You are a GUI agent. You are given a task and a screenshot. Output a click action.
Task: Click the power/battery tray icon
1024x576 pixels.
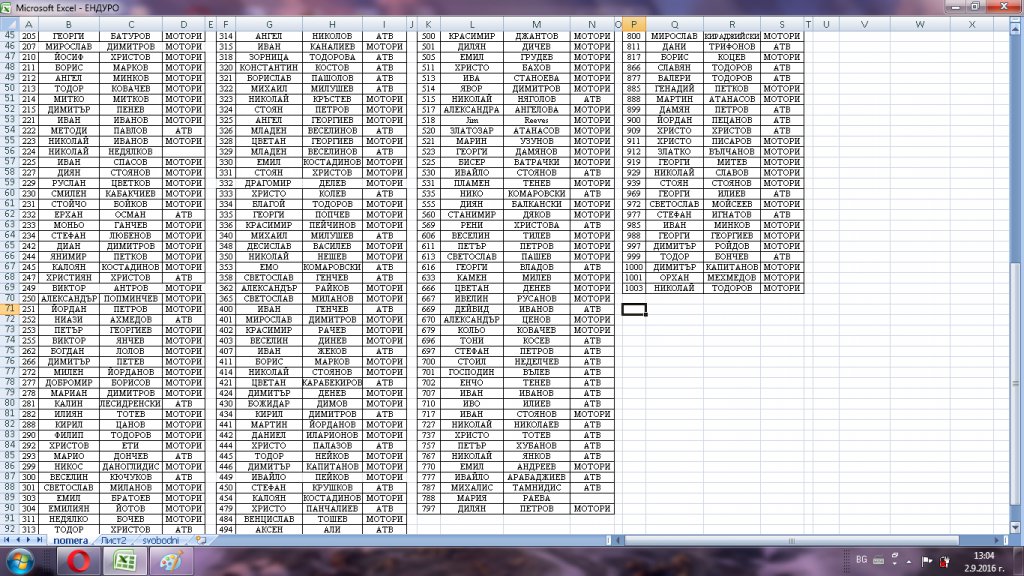coord(943,562)
